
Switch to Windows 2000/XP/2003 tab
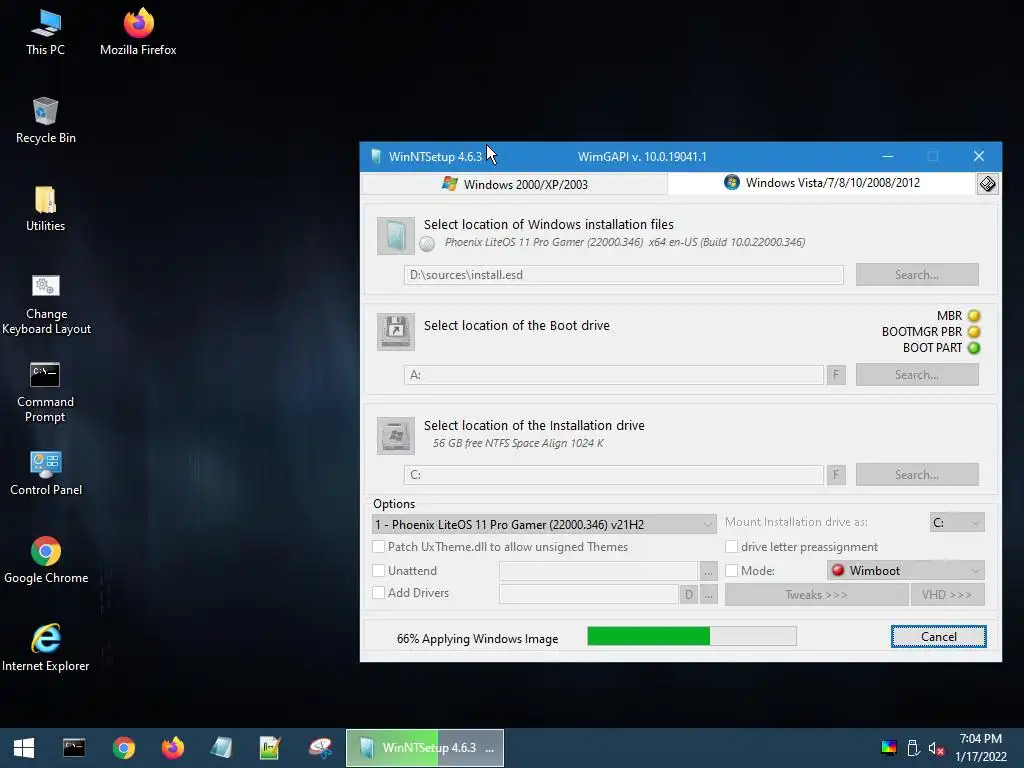[515, 184]
